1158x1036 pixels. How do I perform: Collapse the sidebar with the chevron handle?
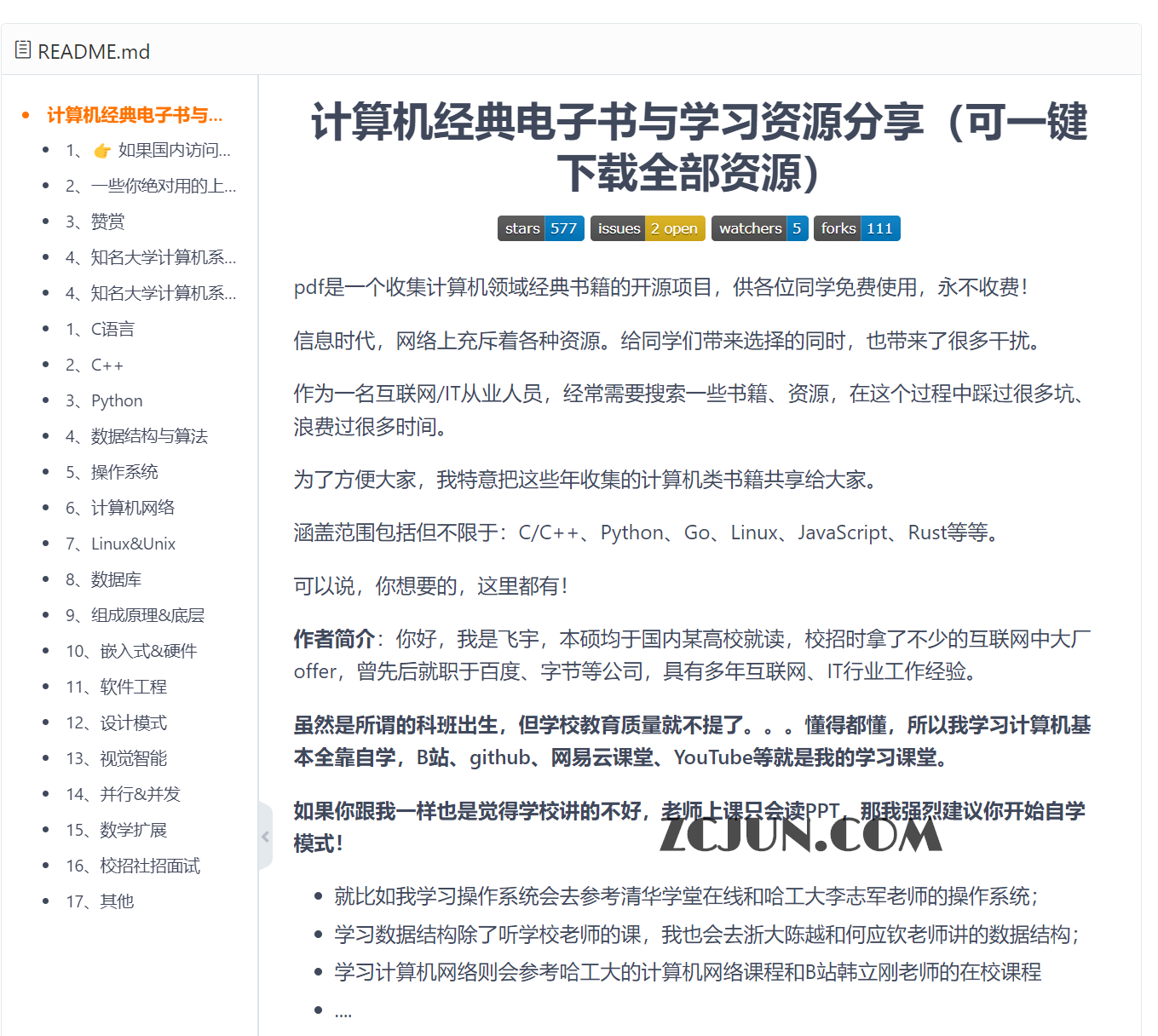pos(265,837)
